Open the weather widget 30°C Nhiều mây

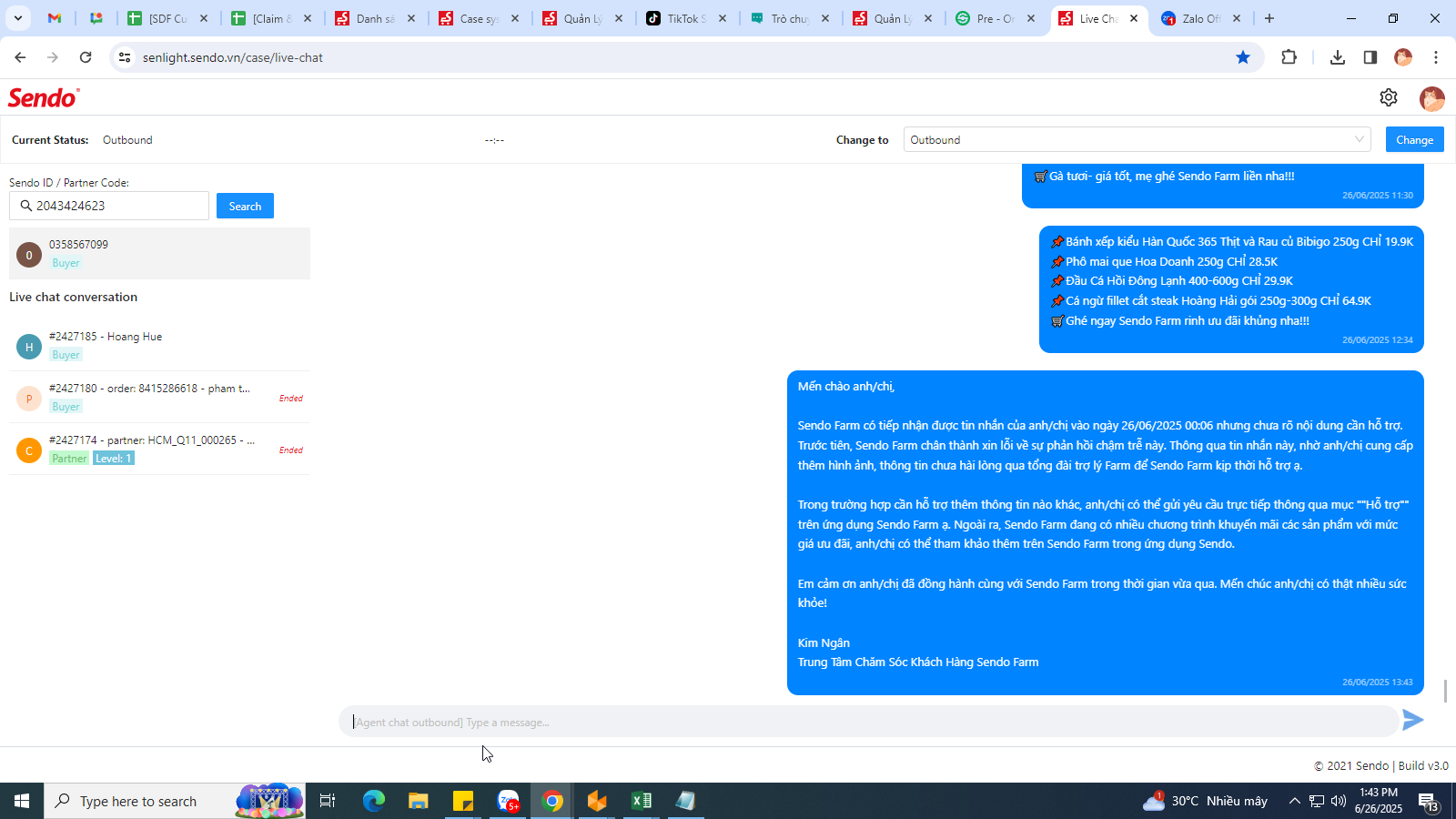point(1206,801)
